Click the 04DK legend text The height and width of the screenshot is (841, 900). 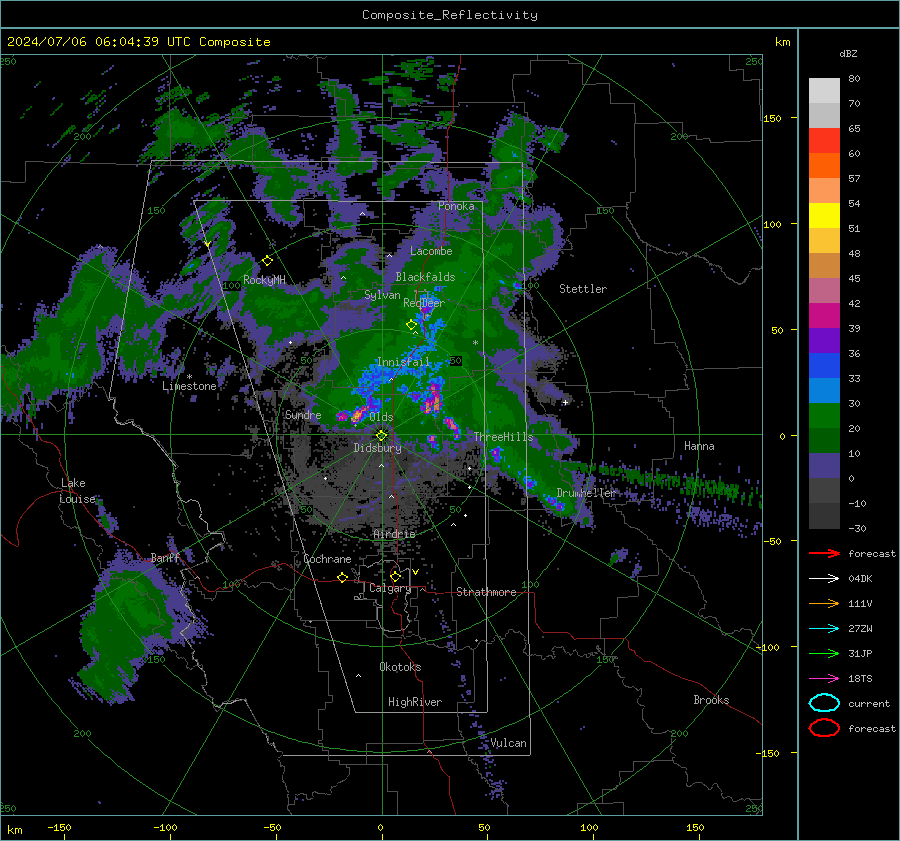pos(860,579)
